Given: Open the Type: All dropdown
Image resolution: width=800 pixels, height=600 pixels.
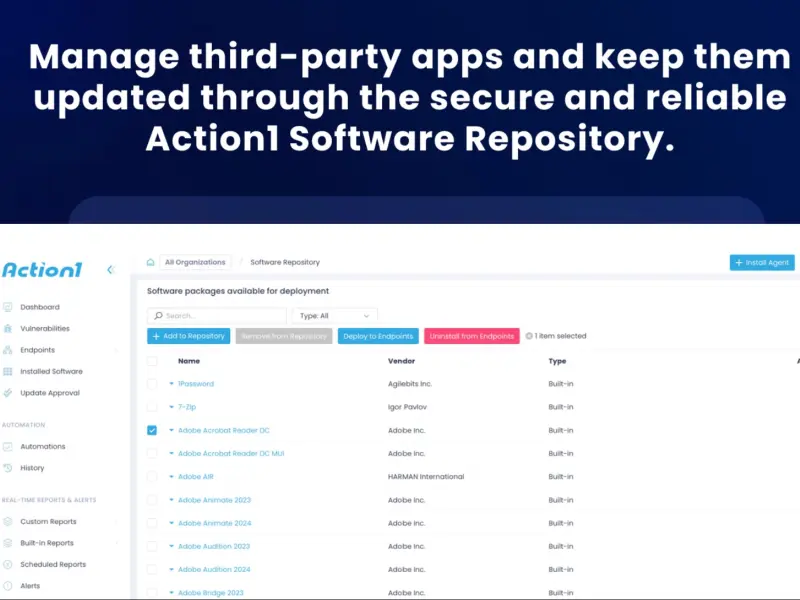Looking at the screenshot, I should pyautogui.click(x=335, y=316).
